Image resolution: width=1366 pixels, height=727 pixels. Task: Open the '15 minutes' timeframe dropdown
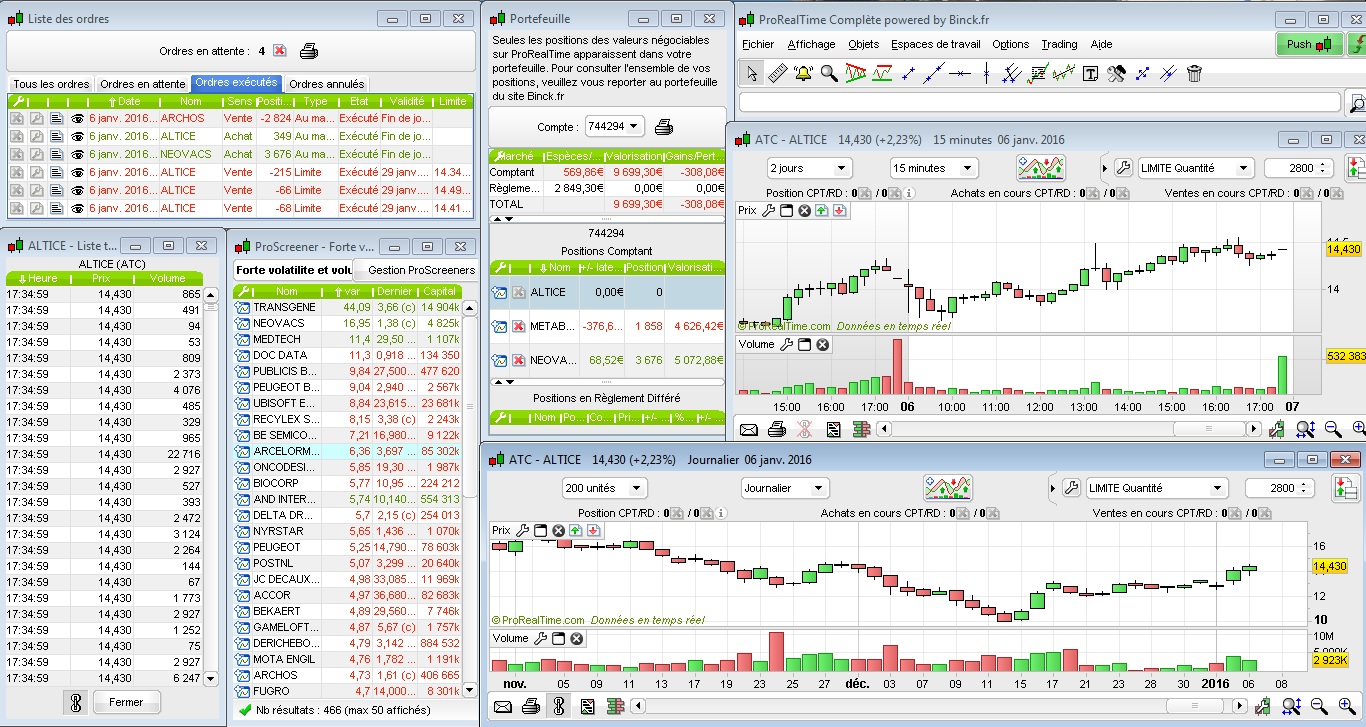pos(935,168)
